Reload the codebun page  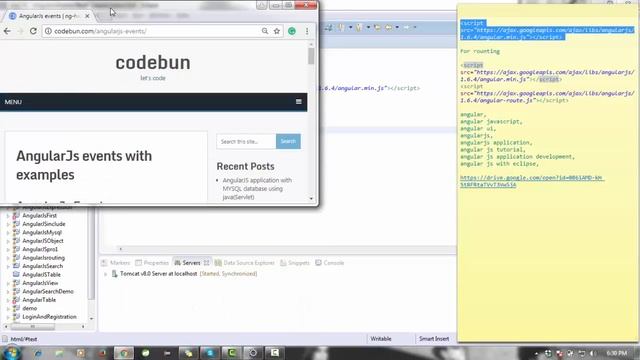tap(33, 31)
